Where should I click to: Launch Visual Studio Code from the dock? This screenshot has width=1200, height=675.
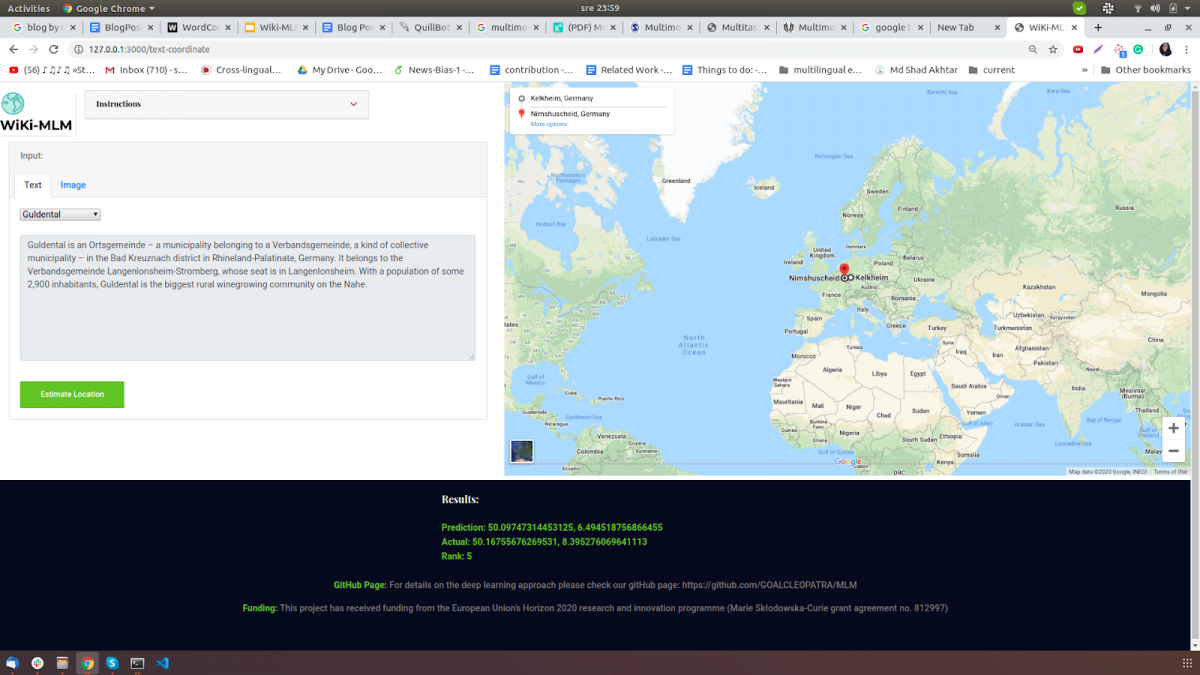click(x=162, y=662)
